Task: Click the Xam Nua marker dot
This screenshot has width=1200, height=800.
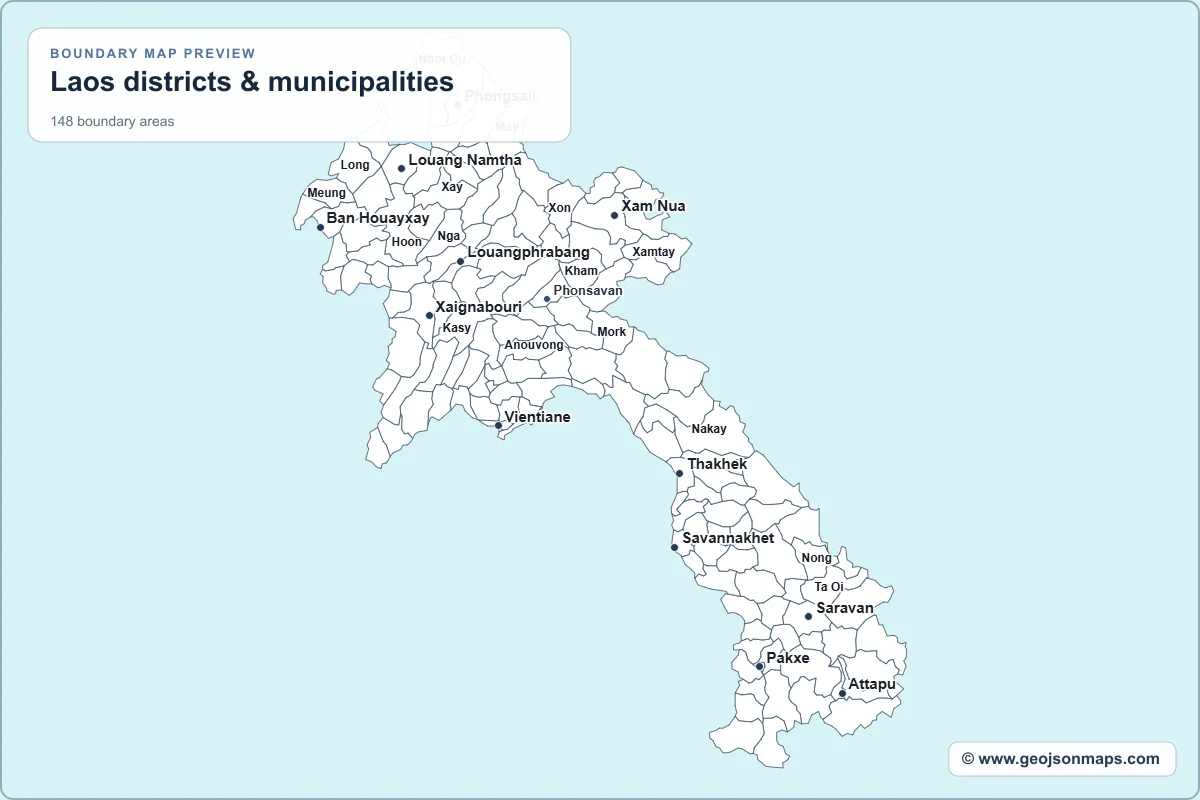Action: coord(615,215)
